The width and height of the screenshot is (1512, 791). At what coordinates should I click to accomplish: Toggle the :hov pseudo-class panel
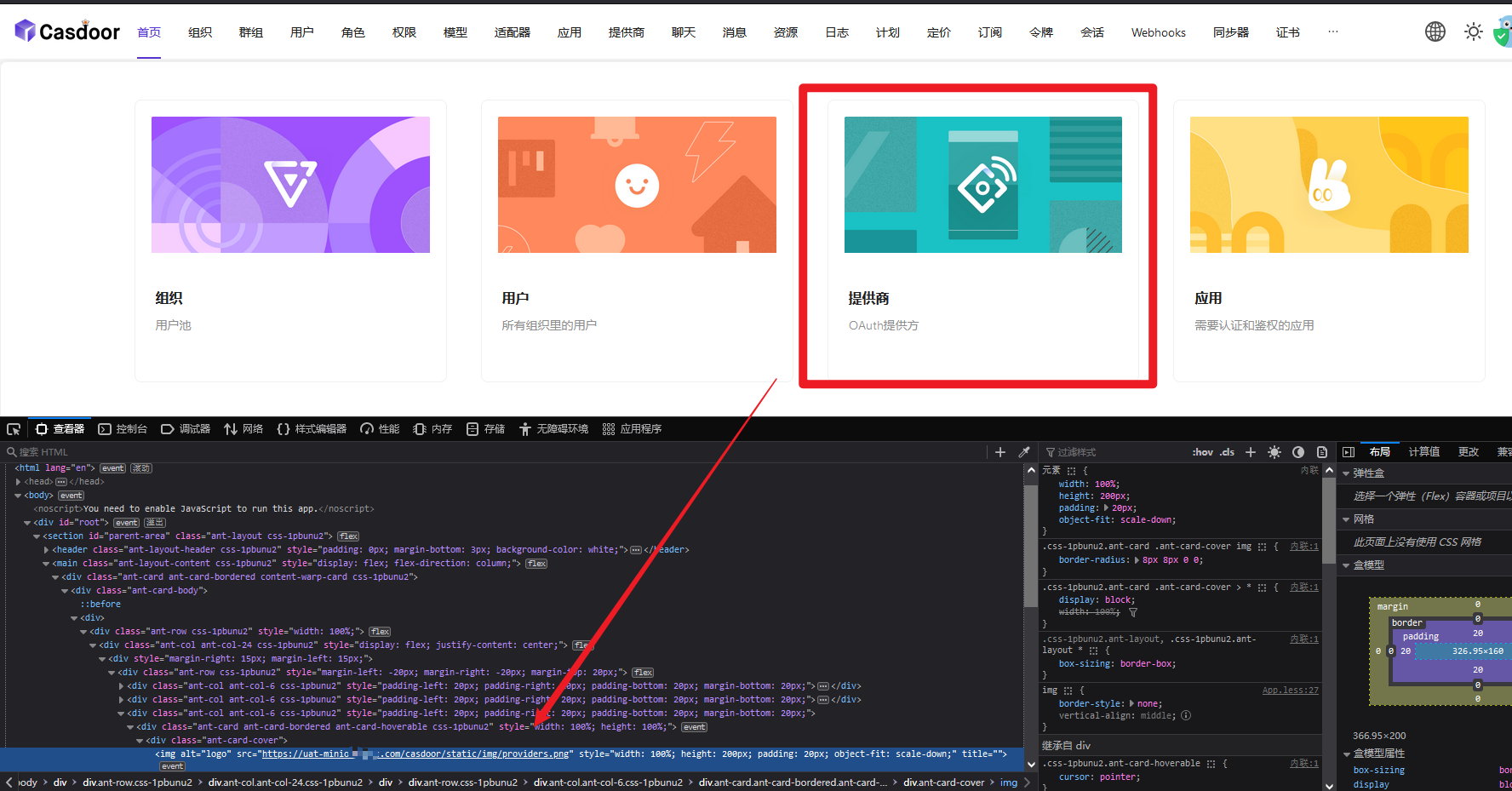[1202, 451]
